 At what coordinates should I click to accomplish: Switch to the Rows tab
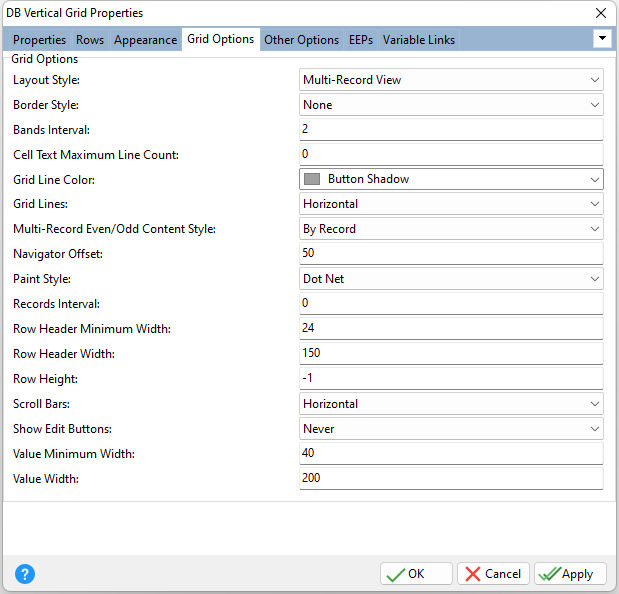[x=90, y=40]
